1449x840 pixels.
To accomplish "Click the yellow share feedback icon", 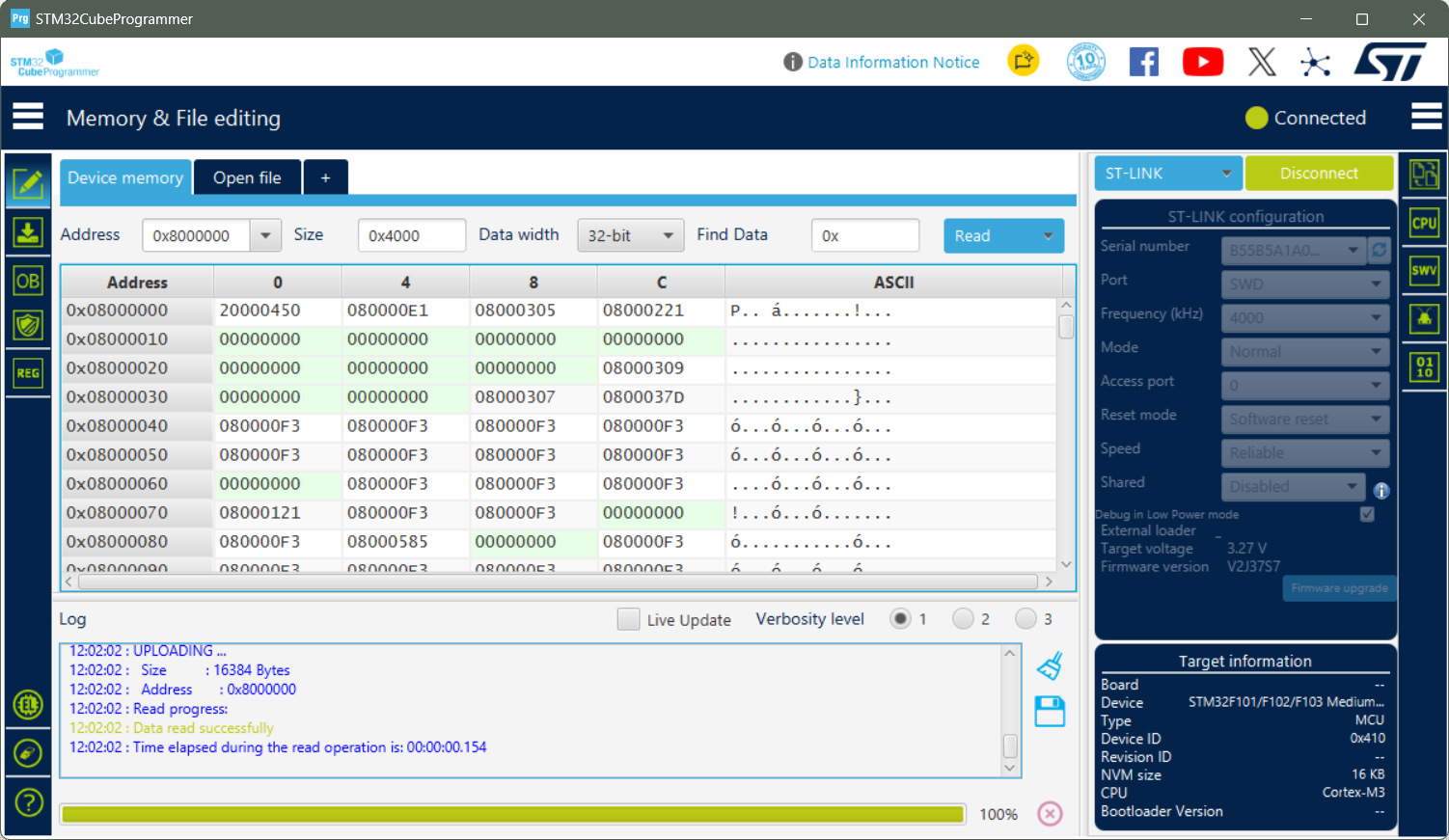I will pos(1024,61).
